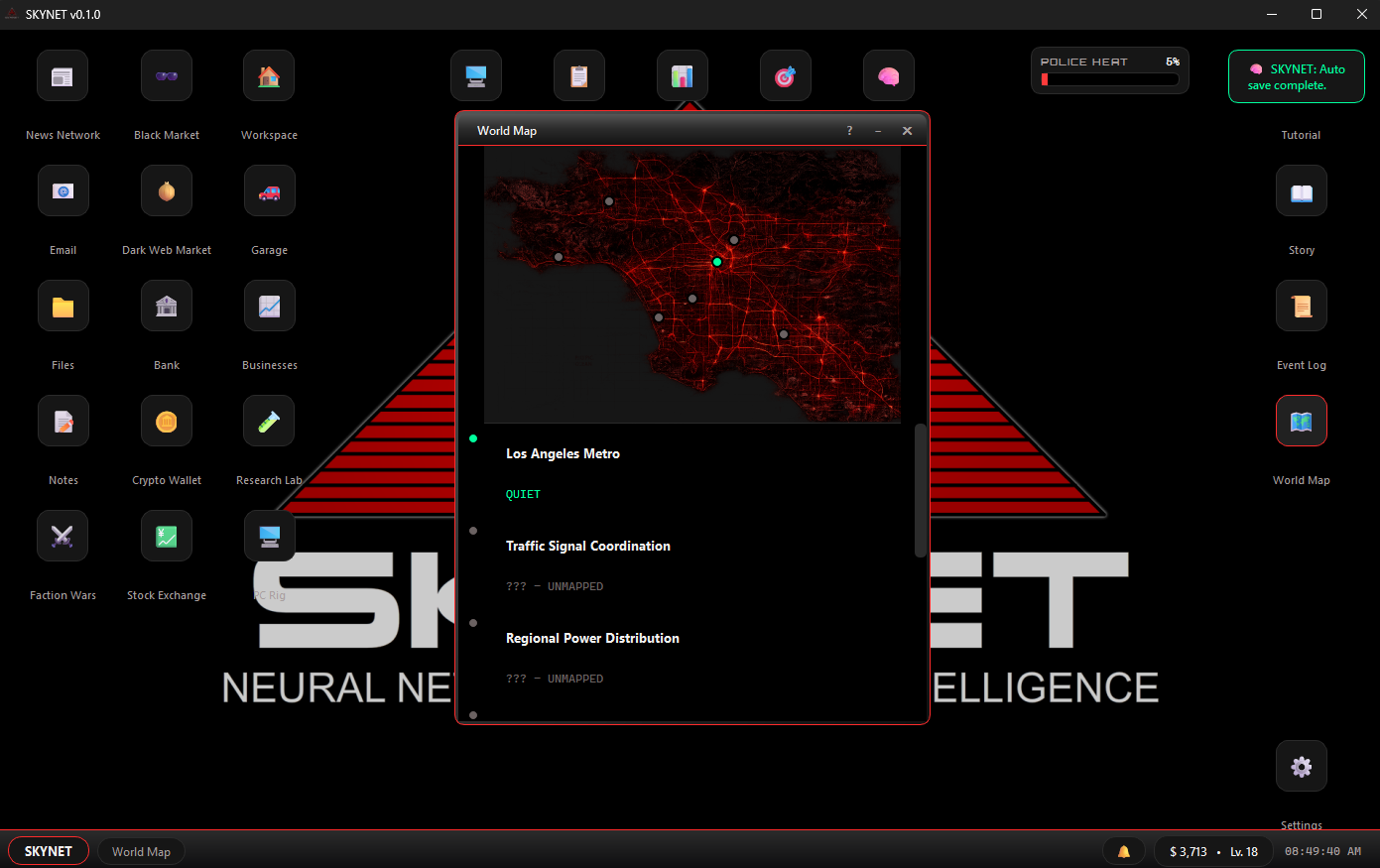Launch the Stock Exchange icon

coord(167,537)
